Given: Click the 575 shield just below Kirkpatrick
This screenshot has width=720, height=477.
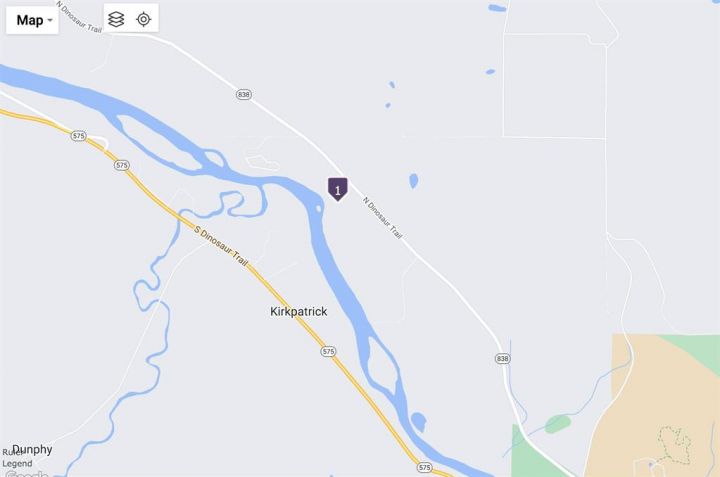Looking at the screenshot, I should (x=328, y=352).
